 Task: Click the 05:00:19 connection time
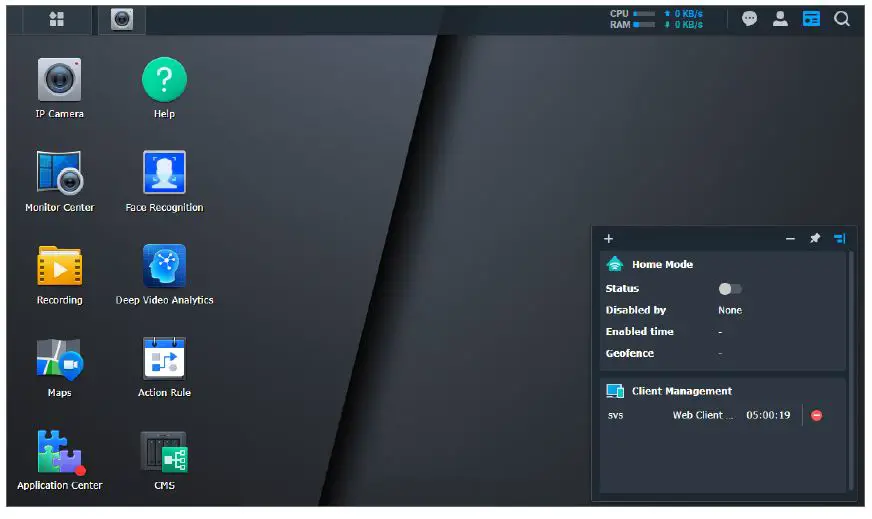768,415
